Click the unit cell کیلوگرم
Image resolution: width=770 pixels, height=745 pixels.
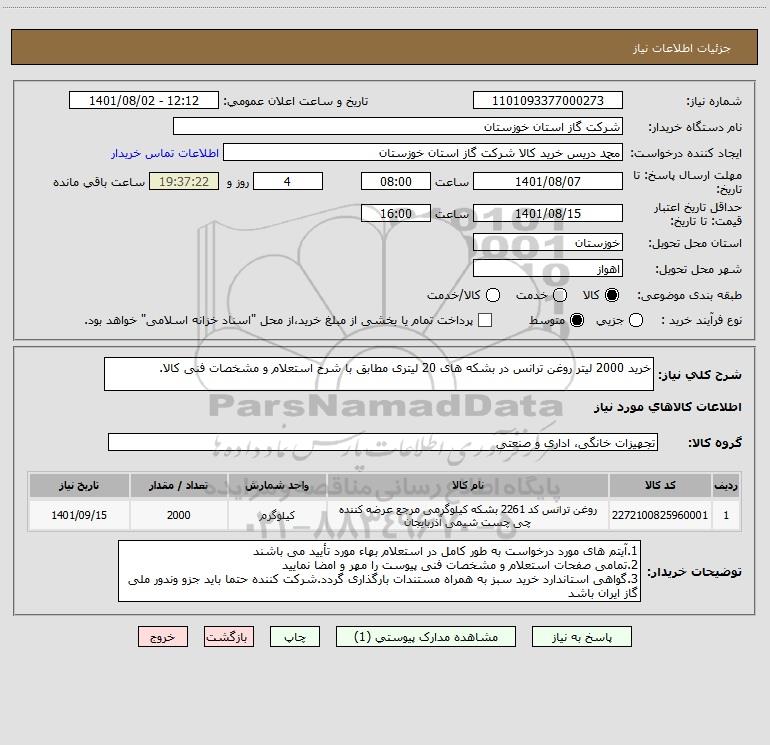click(x=277, y=515)
